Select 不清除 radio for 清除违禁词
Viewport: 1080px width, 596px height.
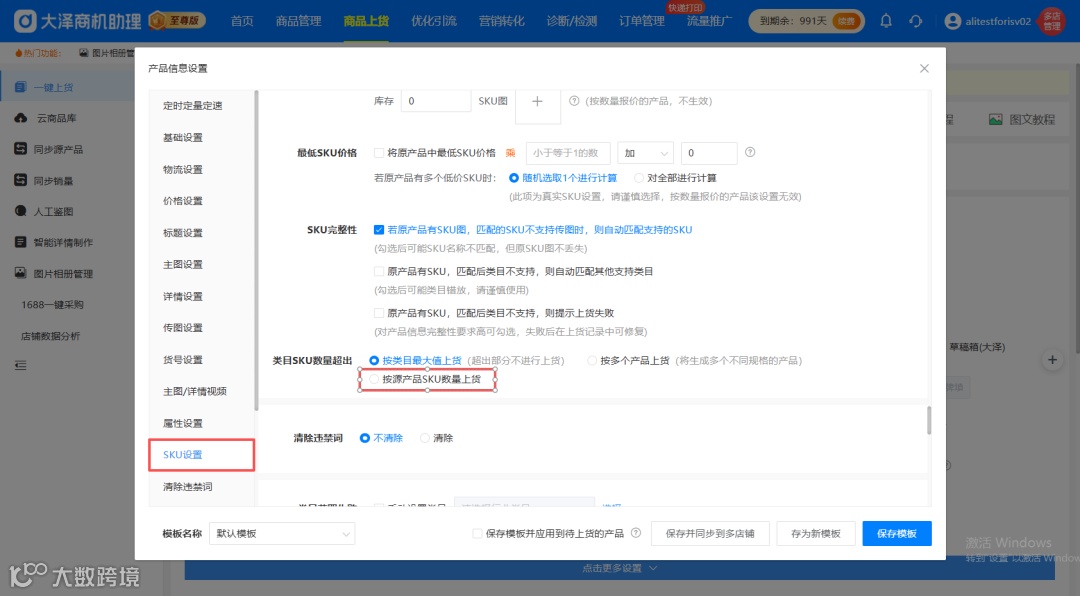point(365,438)
